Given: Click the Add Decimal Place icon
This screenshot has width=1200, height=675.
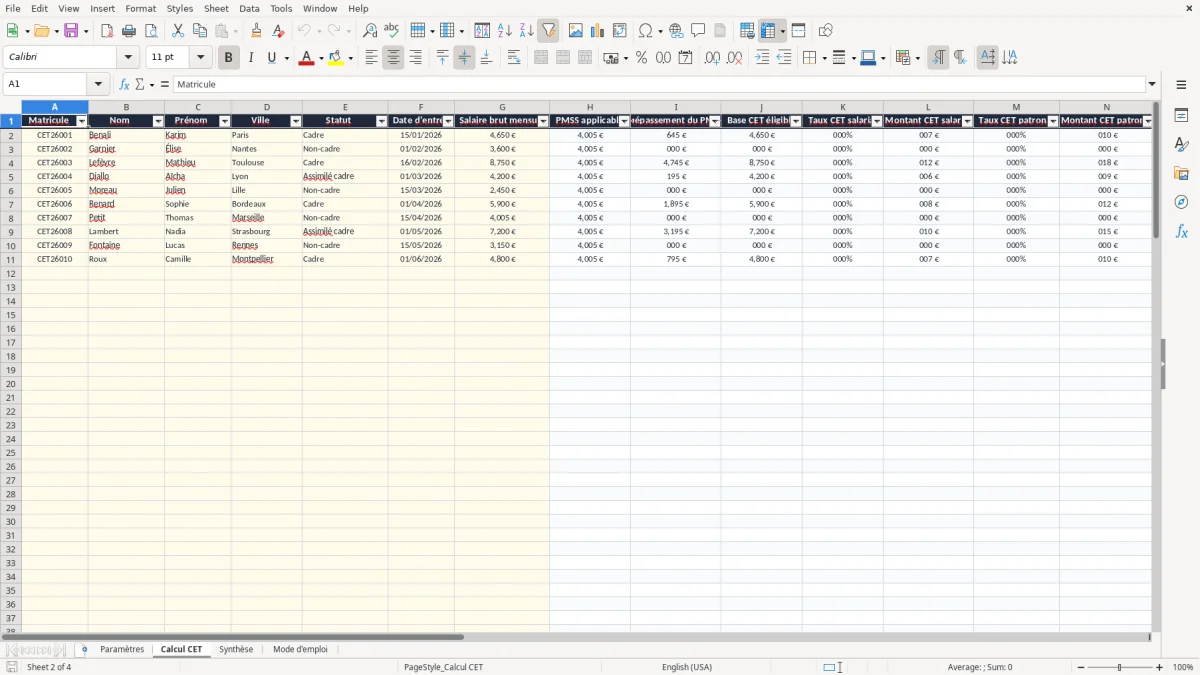Looking at the screenshot, I should tap(711, 58).
